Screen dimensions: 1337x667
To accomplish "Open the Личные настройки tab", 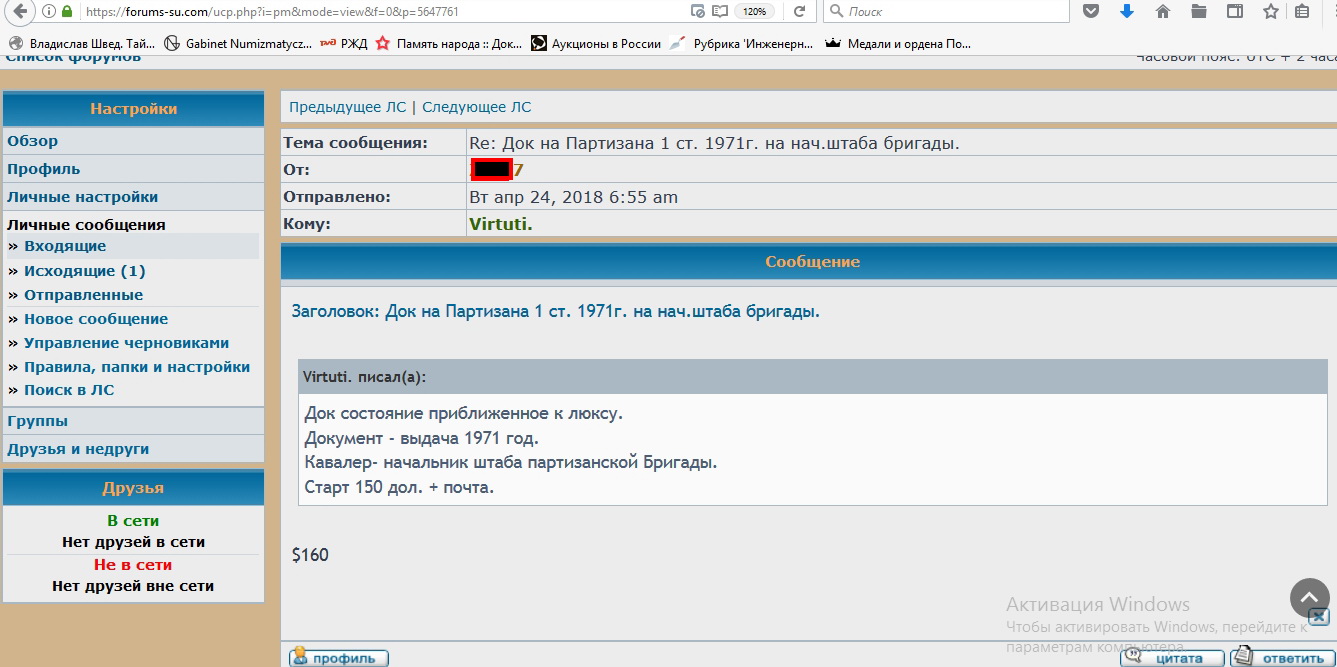I will coord(83,197).
